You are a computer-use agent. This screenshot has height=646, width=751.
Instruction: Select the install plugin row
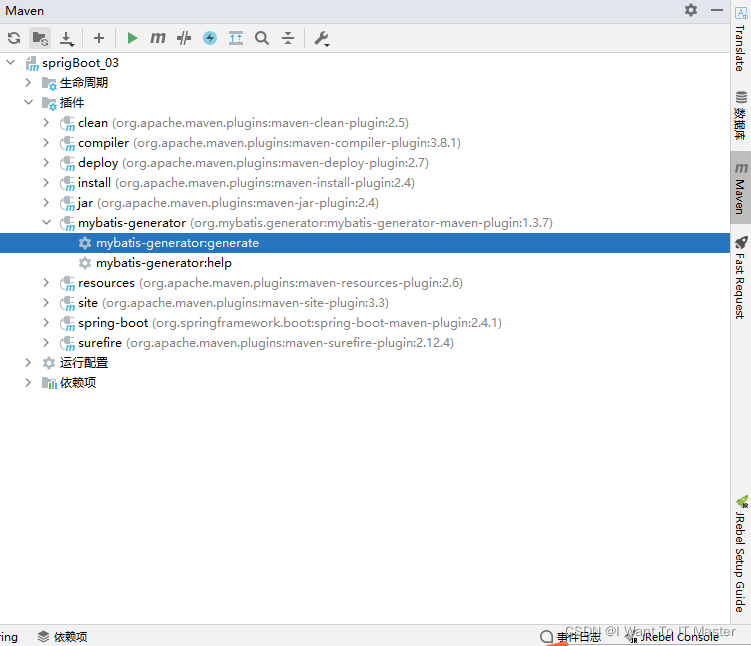coord(365,182)
